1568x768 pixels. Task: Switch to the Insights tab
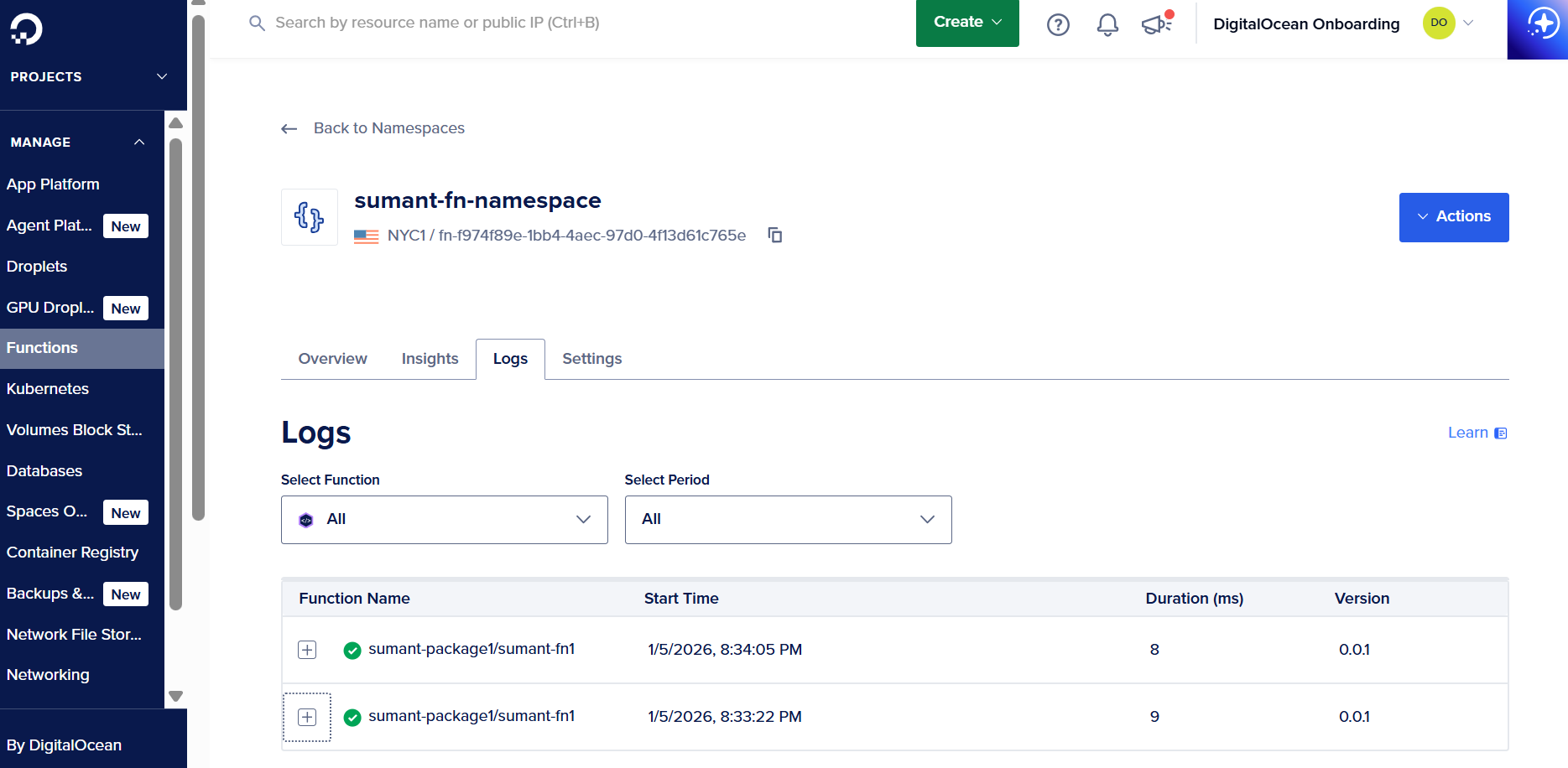tap(430, 359)
